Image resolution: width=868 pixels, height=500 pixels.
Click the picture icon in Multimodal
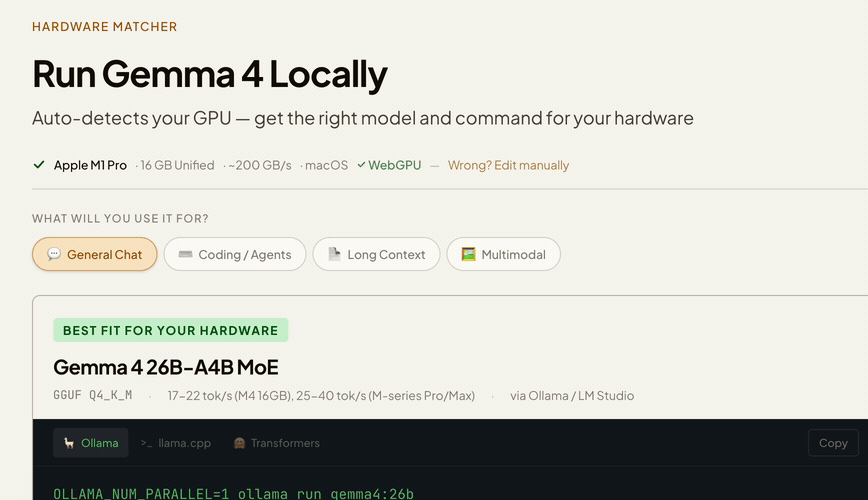468,254
